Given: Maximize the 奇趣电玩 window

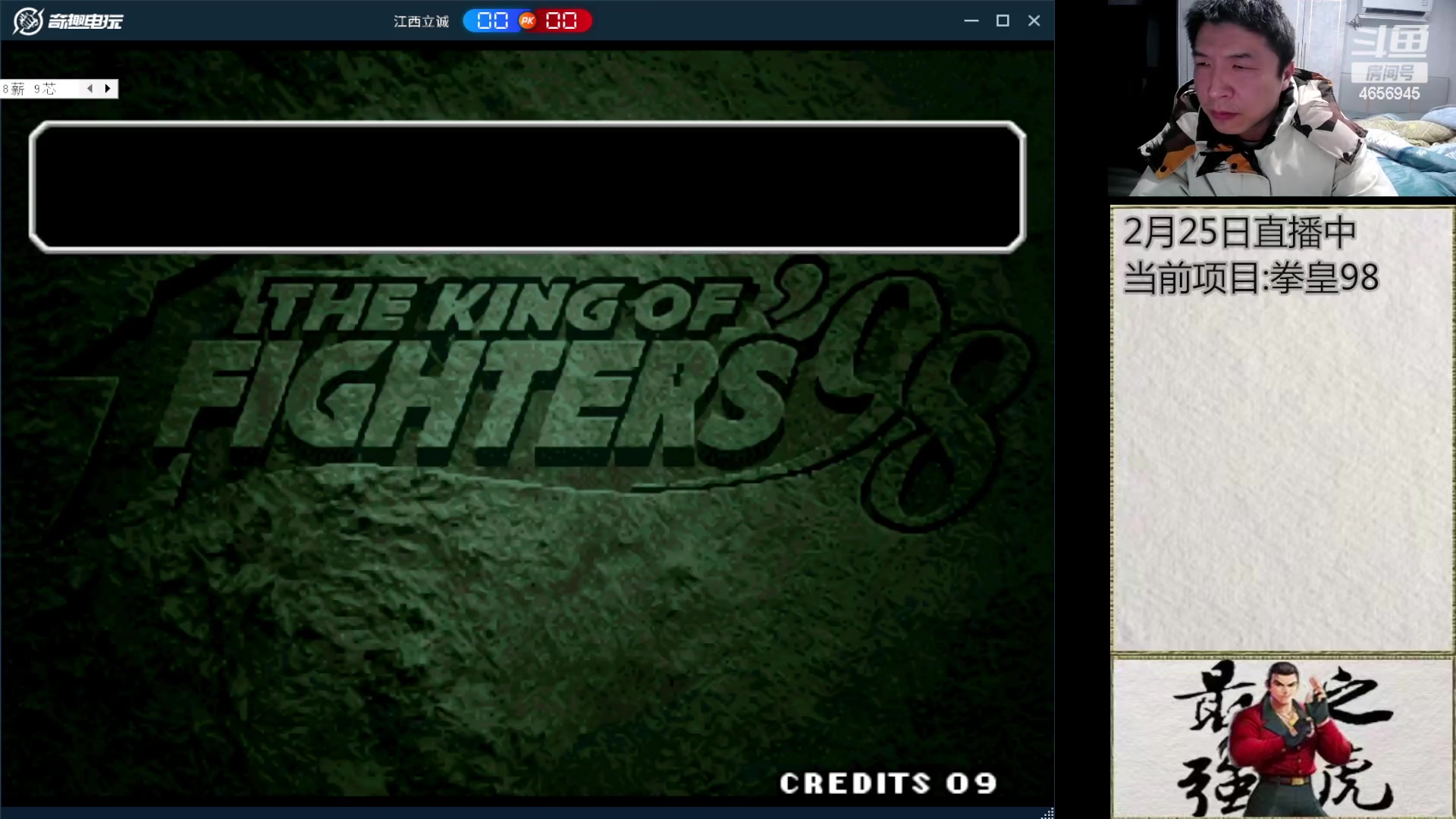Looking at the screenshot, I should point(1003,21).
